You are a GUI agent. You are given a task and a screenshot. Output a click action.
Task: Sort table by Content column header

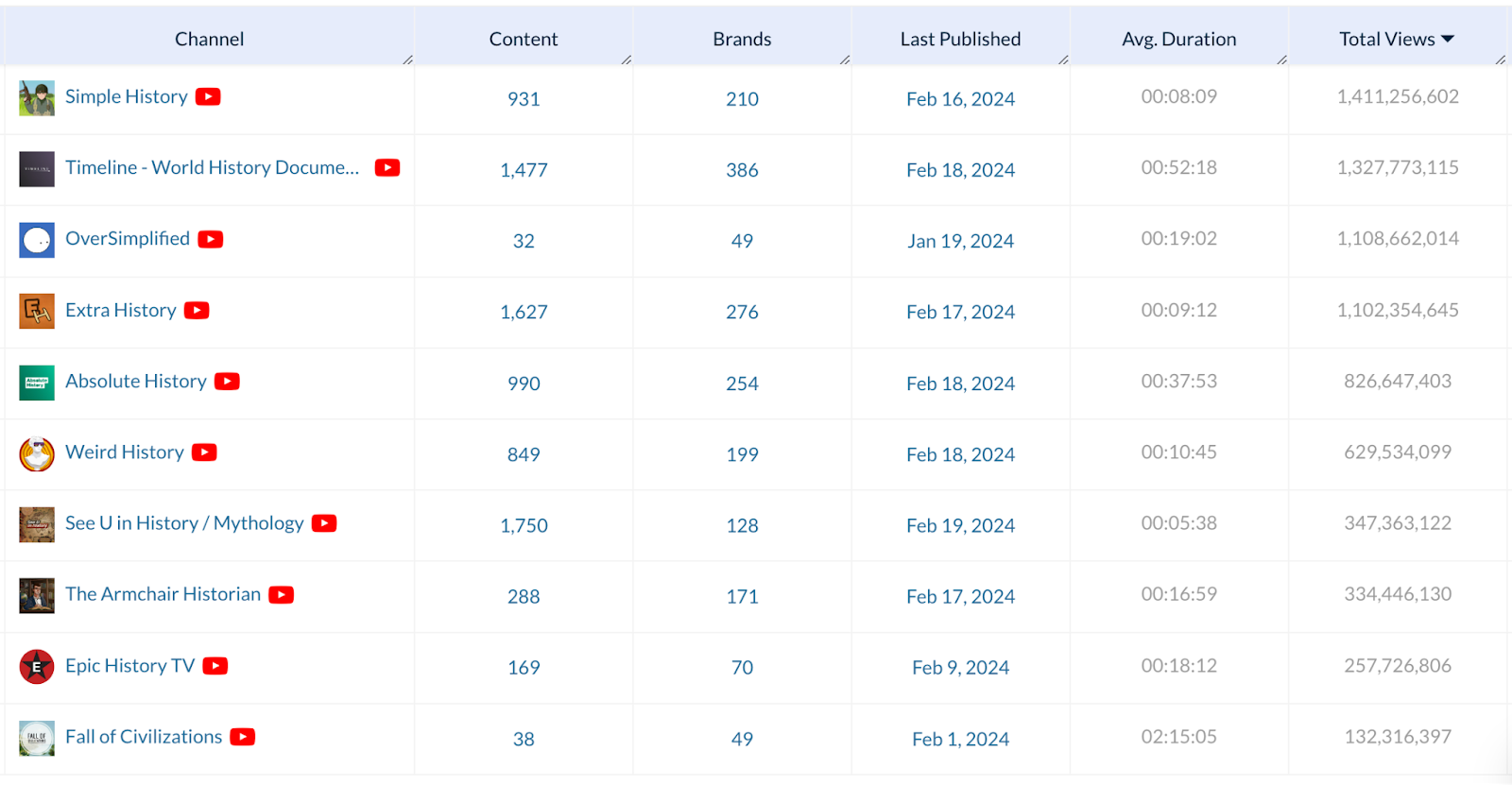coord(523,39)
